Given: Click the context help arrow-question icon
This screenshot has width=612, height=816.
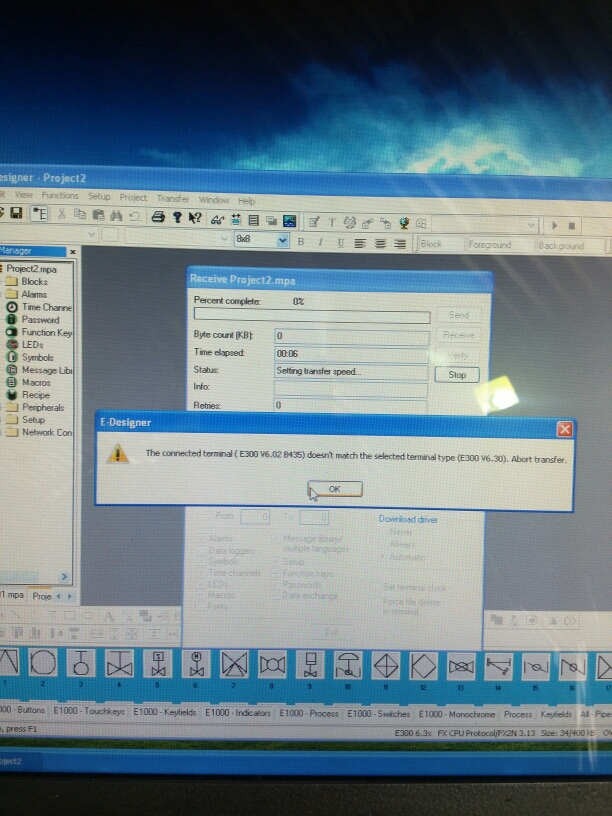Looking at the screenshot, I should pyautogui.click(x=195, y=218).
